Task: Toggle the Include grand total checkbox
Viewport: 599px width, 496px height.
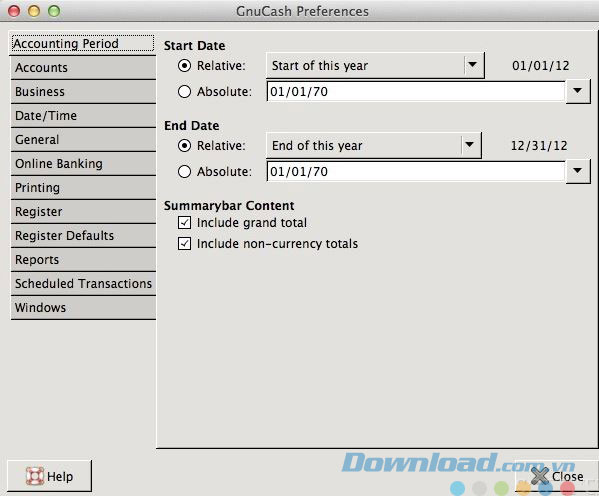Action: pyautogui.click(x=185, y=222)
